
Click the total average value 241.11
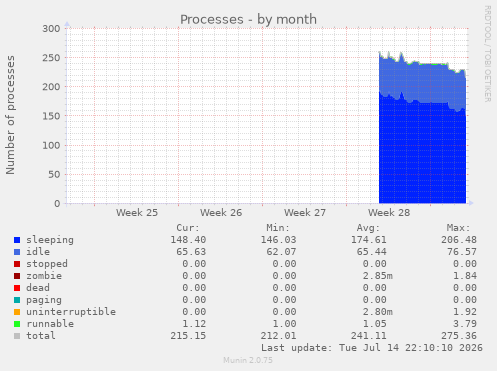tap(369, 336)
